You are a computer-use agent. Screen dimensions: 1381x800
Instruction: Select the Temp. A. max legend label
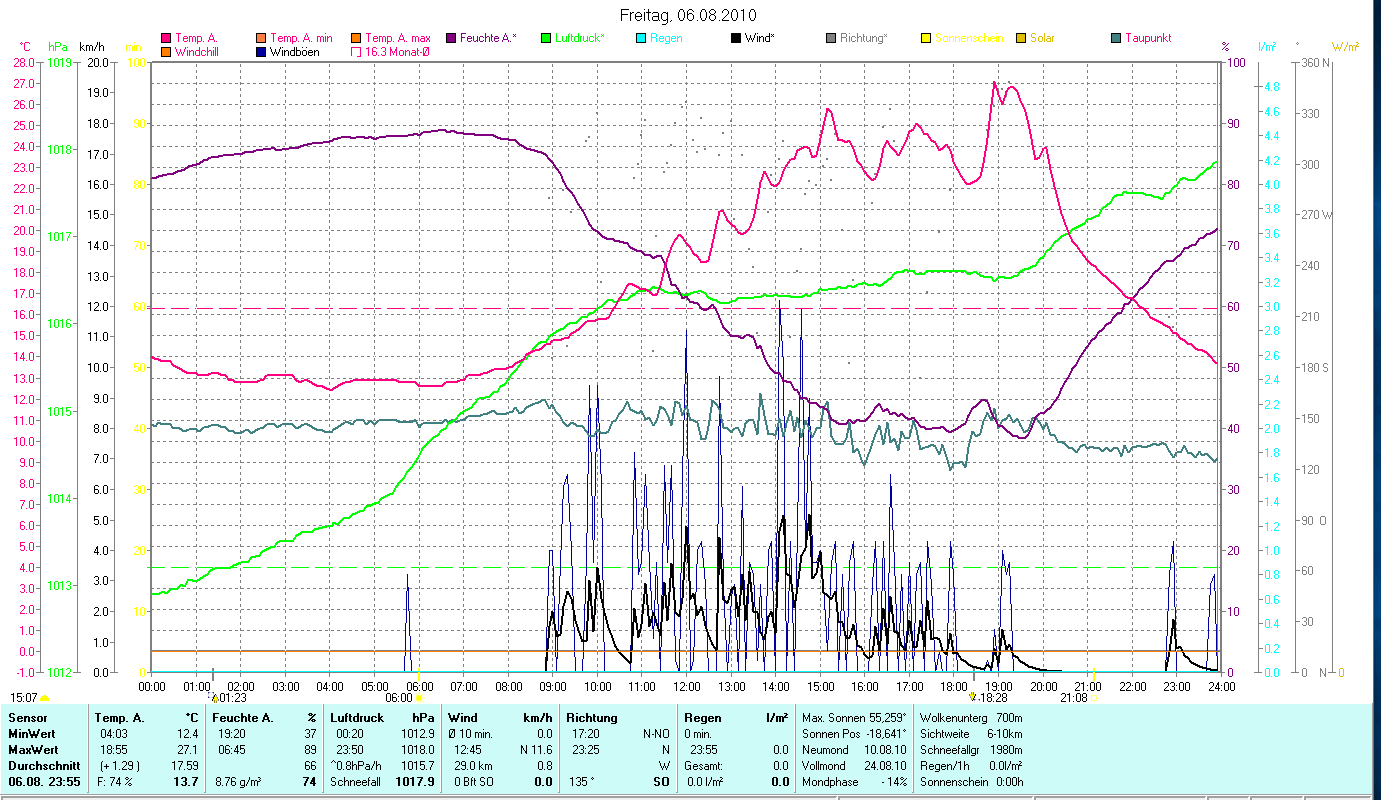pyautogui.click(x=397, y=38)
